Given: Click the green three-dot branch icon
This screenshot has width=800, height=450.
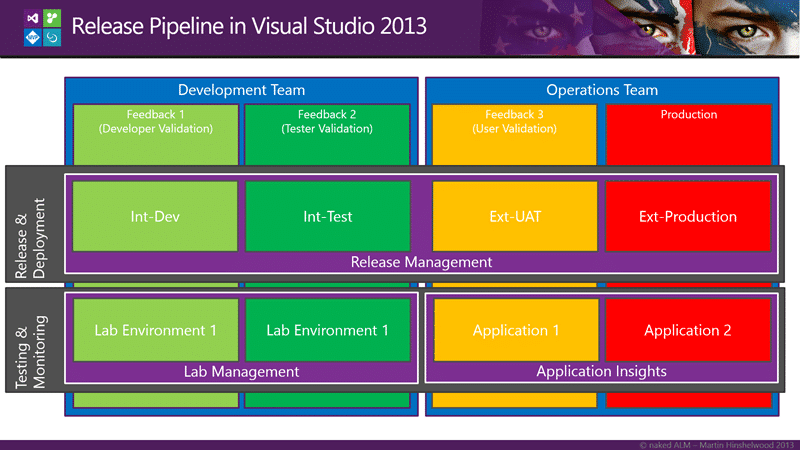Looking at the screenshot, I should pos(52,18).
